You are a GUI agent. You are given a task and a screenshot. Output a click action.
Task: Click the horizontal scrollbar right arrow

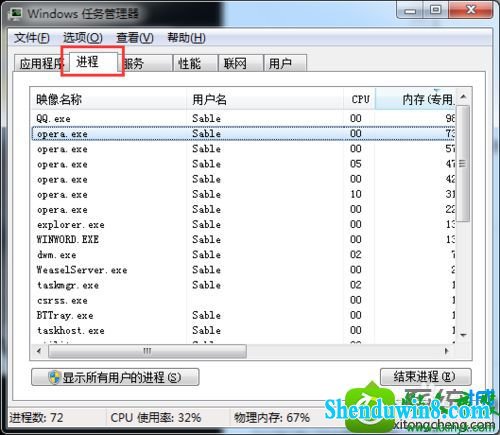click(447, 351)
